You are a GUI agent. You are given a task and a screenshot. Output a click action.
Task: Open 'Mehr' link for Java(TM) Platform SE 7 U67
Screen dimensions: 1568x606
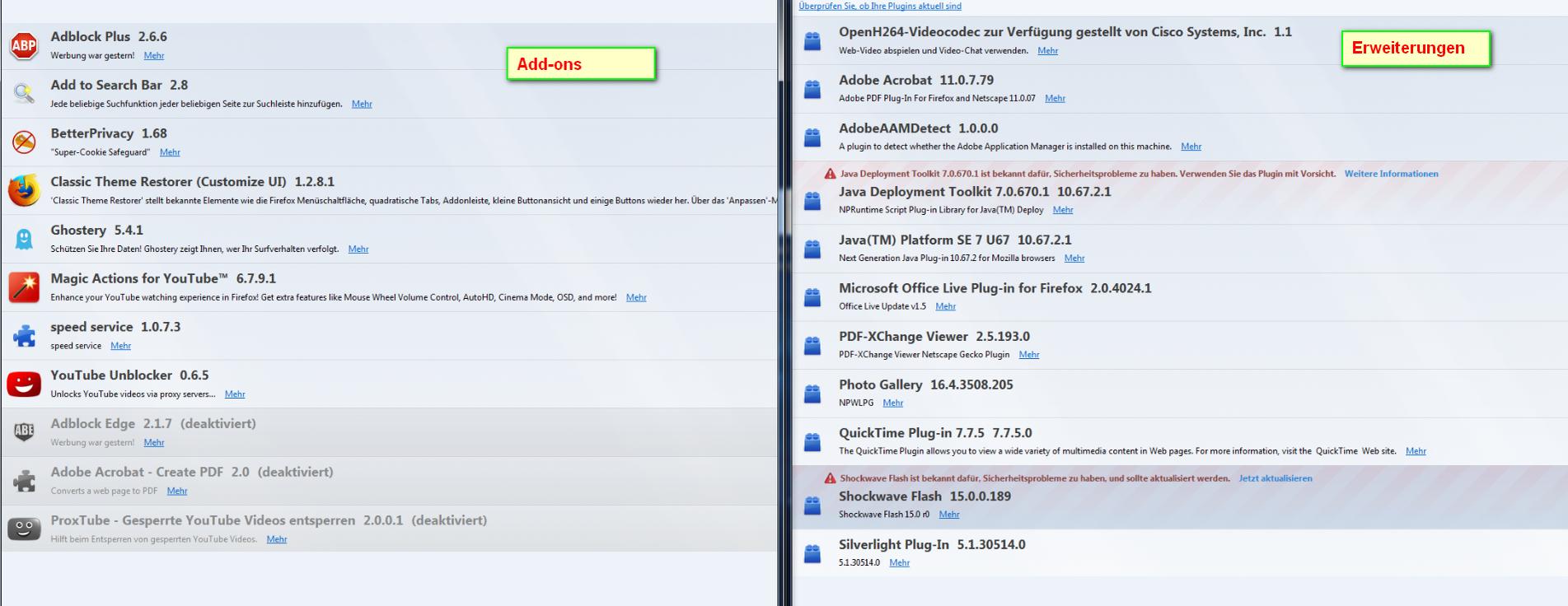click(1074, 259)
